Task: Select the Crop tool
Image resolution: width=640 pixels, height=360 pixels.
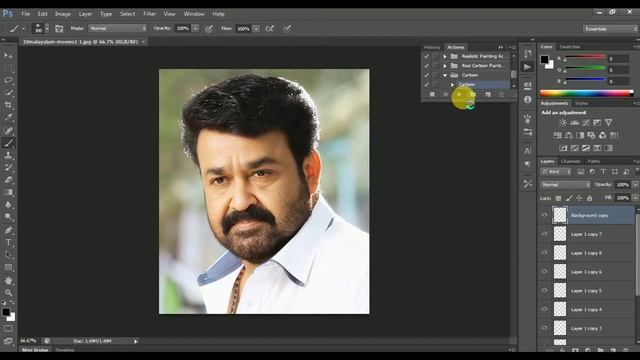Action: coord(8,105)
